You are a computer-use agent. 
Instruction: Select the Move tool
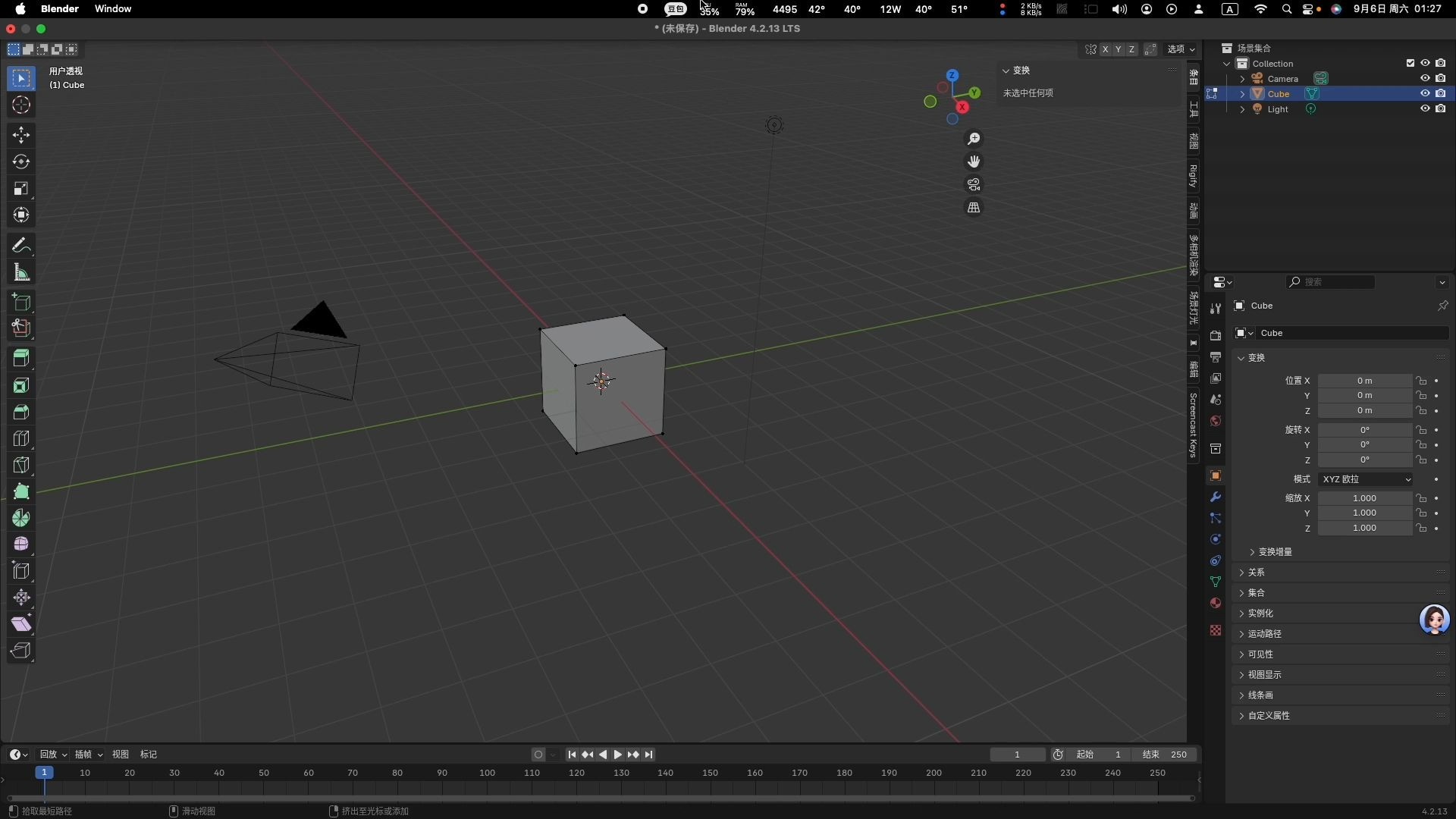tap(21, 135)
